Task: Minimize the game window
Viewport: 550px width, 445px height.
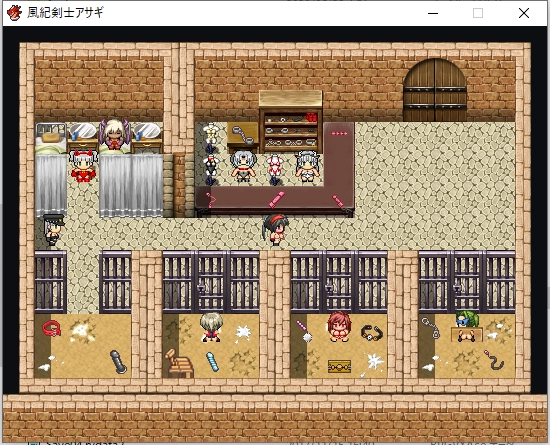Action: tap(433, 13)
